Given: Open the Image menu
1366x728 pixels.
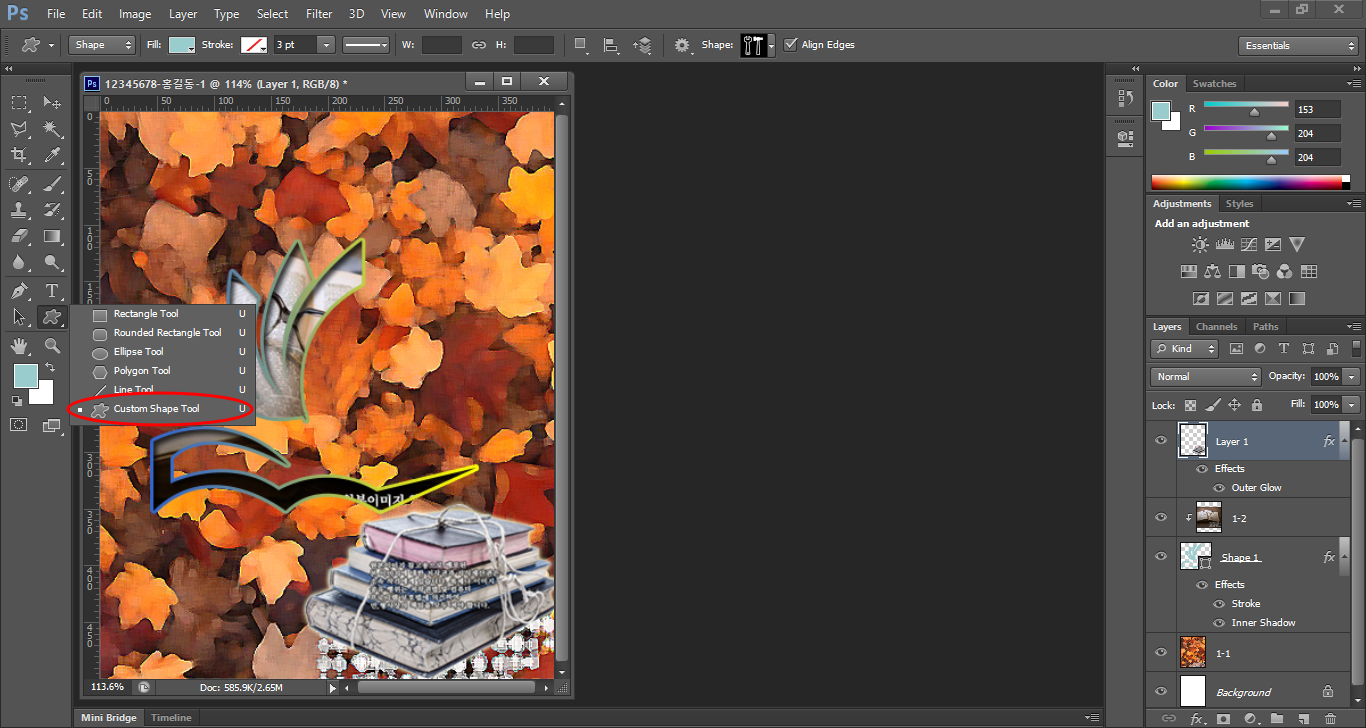Looking at the screenshot, I should pyautogui.click(x=135, y=14).
